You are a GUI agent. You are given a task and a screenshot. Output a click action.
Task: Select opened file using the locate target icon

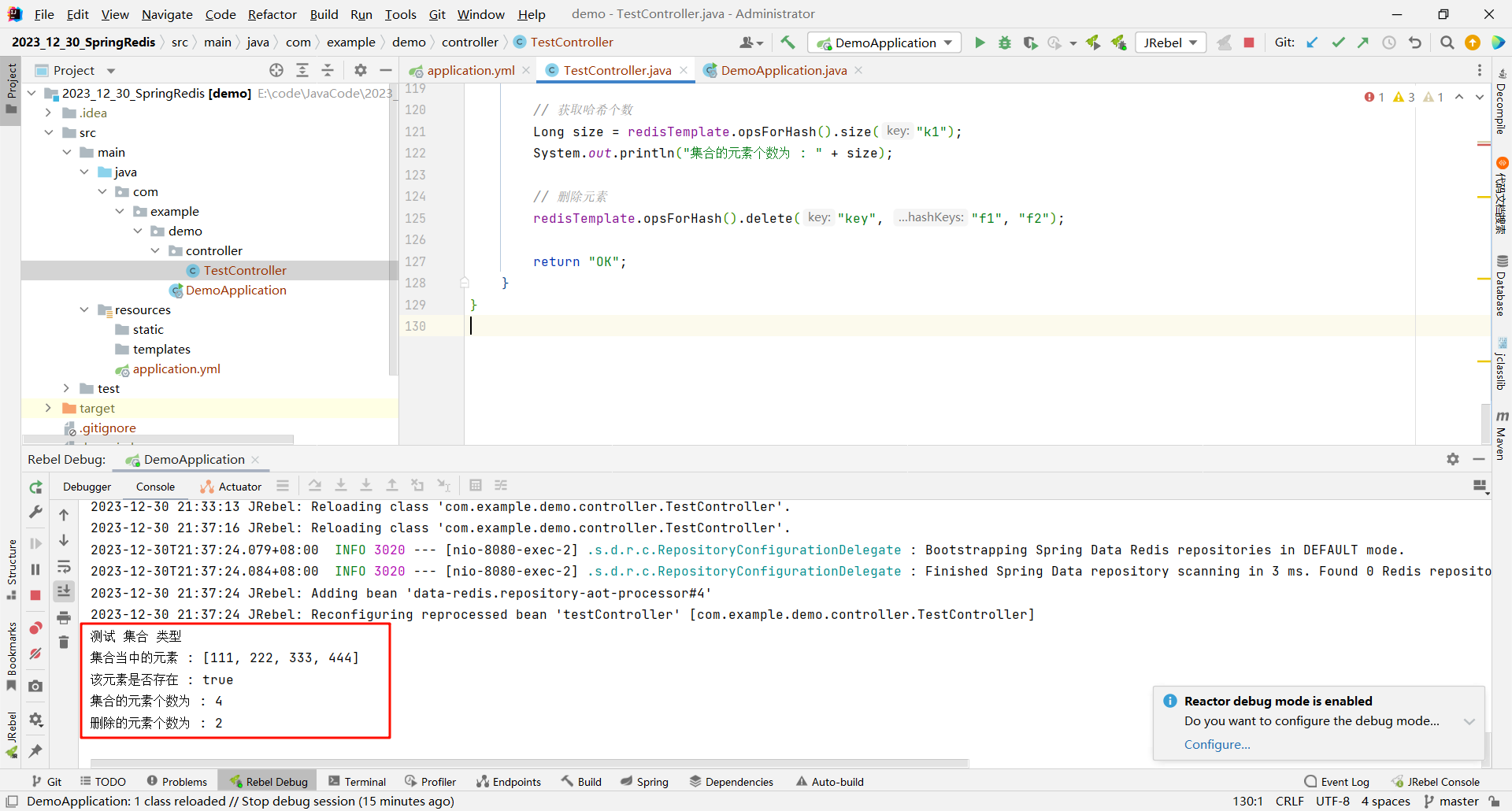point(276,70)
